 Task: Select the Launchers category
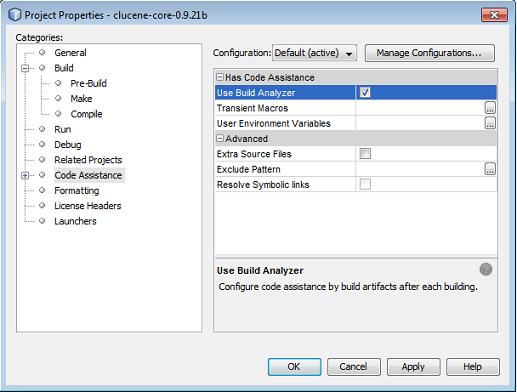75,221
